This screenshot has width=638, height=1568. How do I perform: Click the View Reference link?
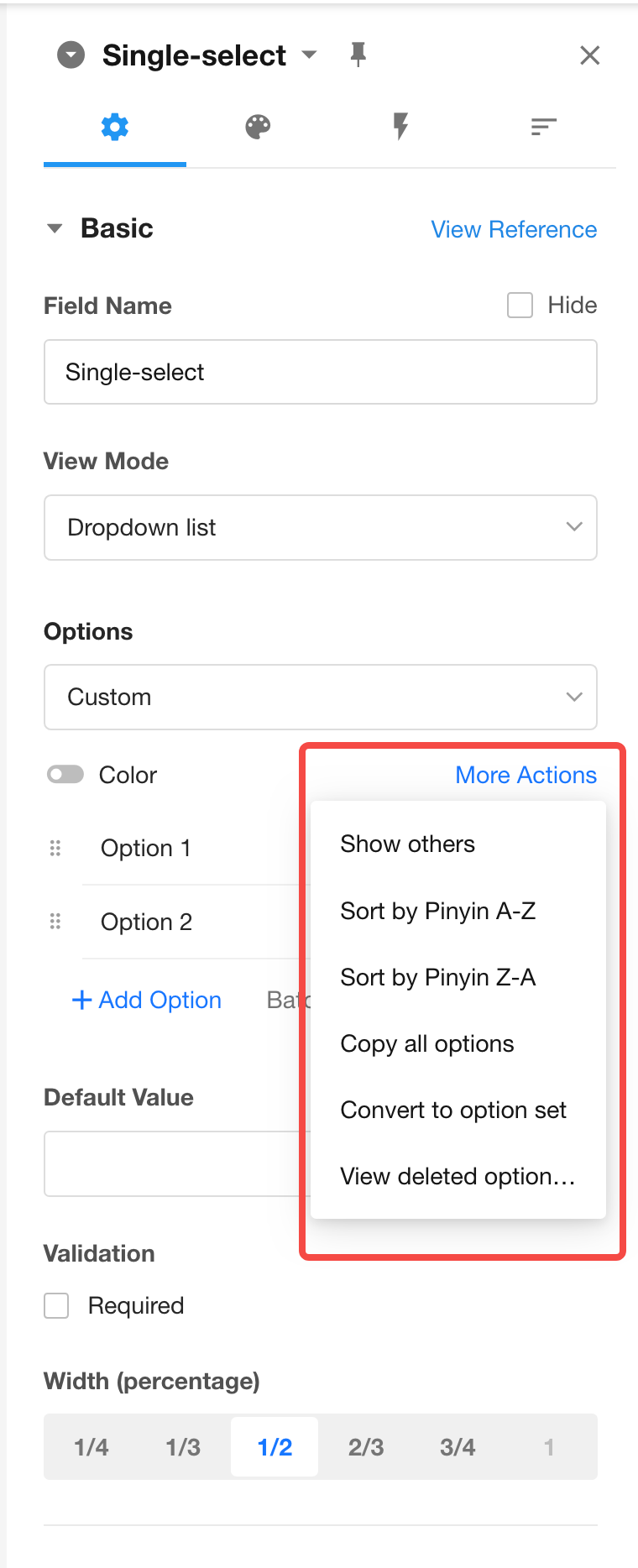pos(514,229)
